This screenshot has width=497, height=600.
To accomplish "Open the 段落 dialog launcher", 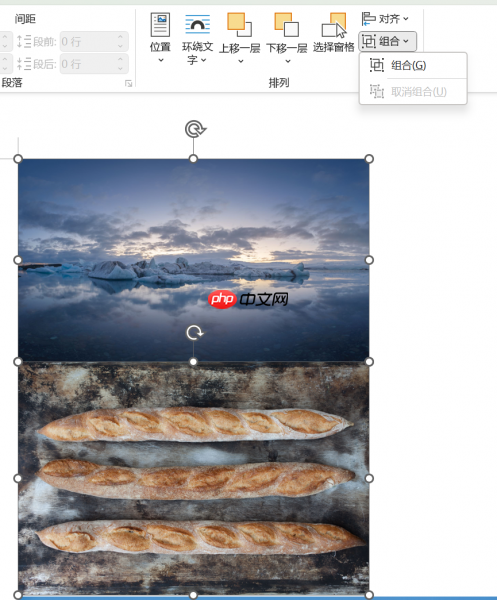I will (x=129, y=83).
